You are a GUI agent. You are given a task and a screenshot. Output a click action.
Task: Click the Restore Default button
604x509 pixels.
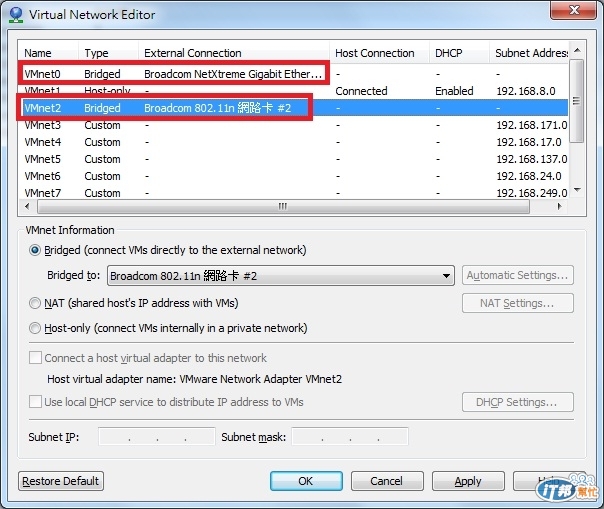[61, 481]
